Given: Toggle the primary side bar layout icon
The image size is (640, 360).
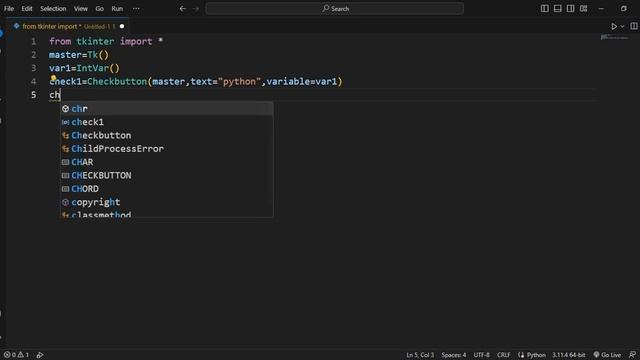Looking at the screenshot, I should coord(544,9).
